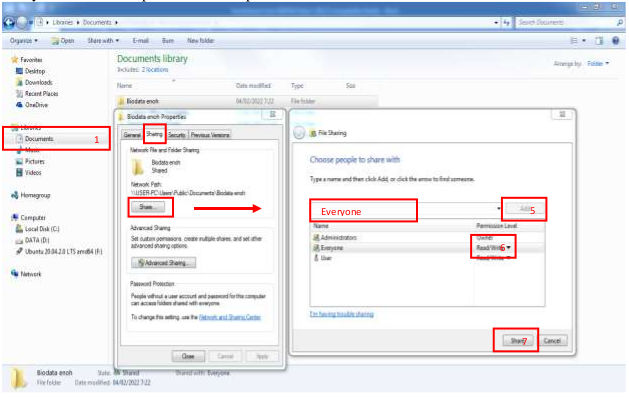Close Biodata enoh Properties with X
The height and width of the screenshot is (397, 629).
pos(272,115)
